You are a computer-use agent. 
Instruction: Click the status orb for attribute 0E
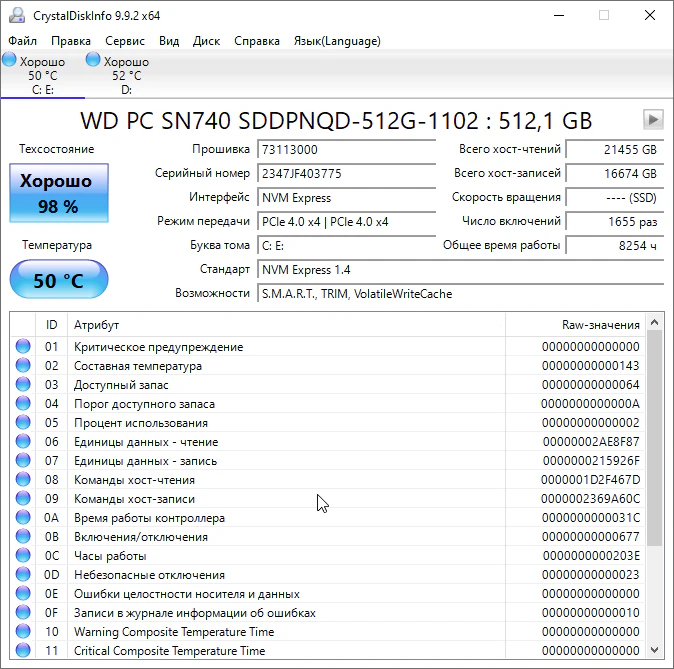pyautogui.click(x=23, y=593)
